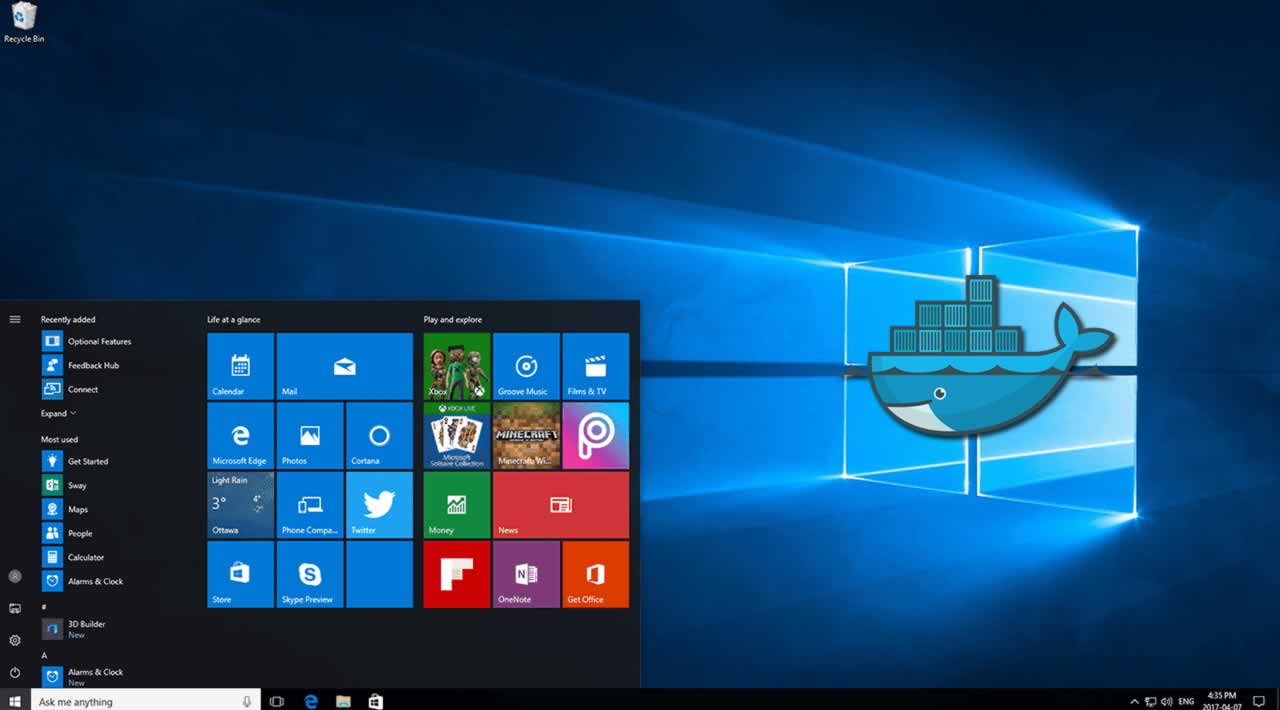Open the user account icon in Start

coord(15,576)
